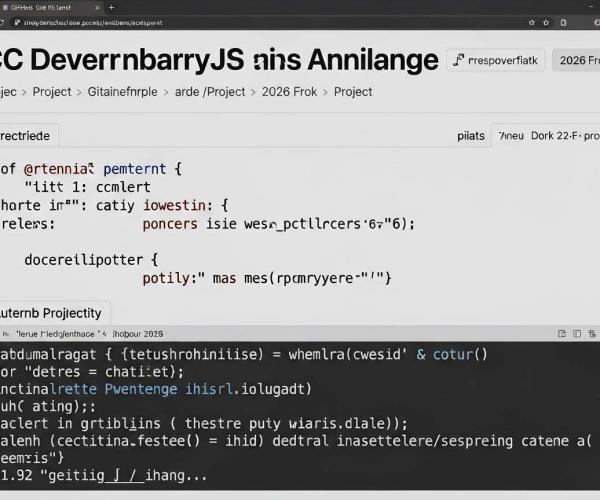This screenshot has height=500, width=600.
Task: Click the rightmost terminal toolbar icon
Action: point(592,334)
